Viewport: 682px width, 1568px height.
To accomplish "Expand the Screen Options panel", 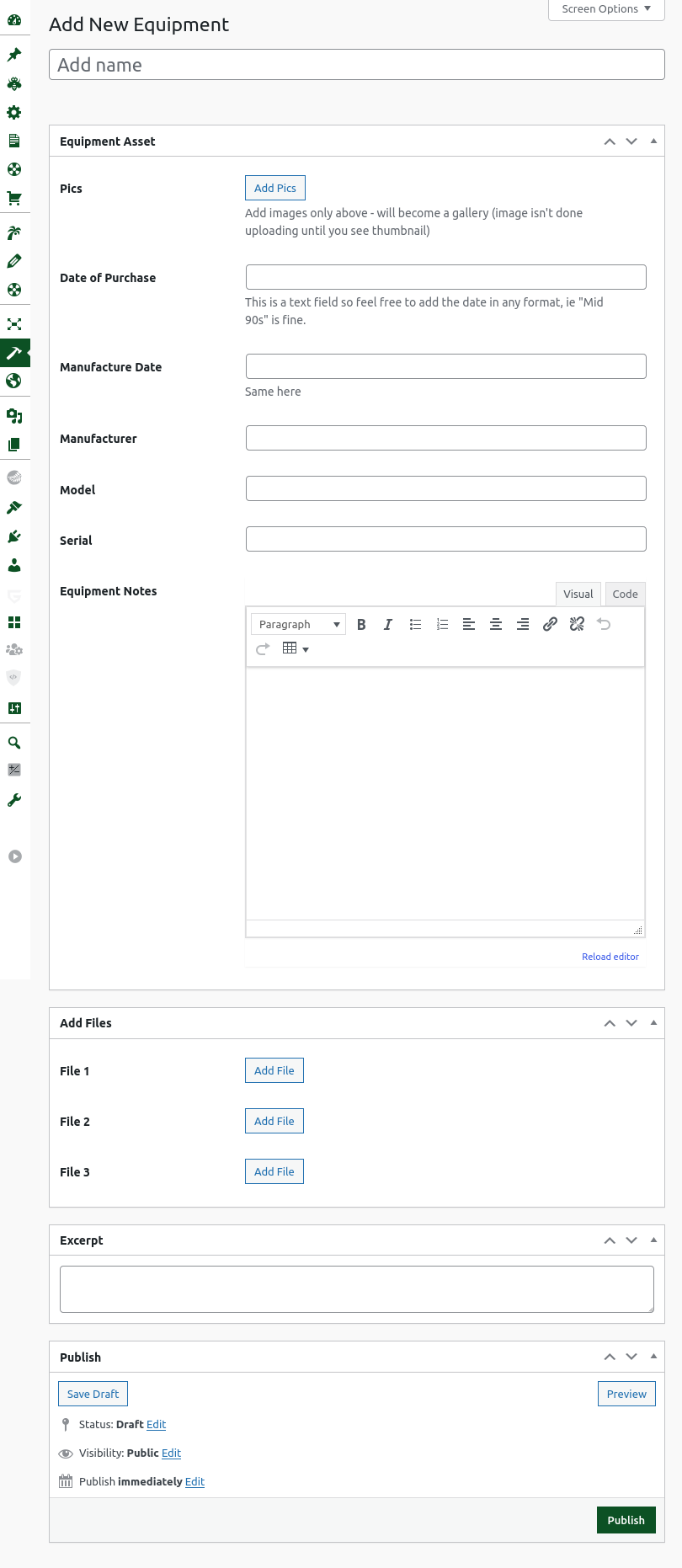I will point(606,9).
